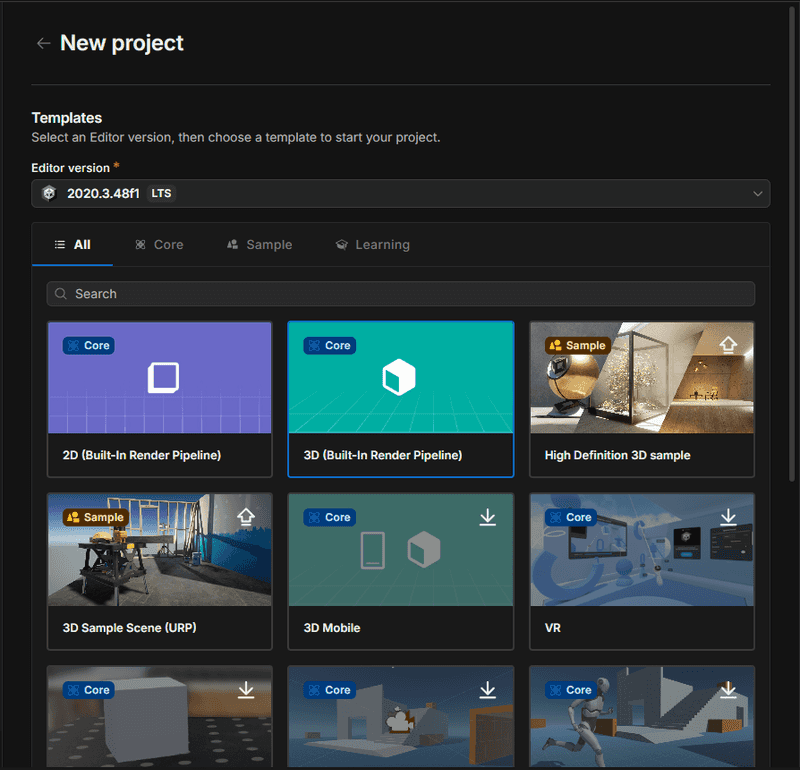Screen dimensions: 800x770
Task: Switch to the Sample templates tab
Action: pos(259,245)
